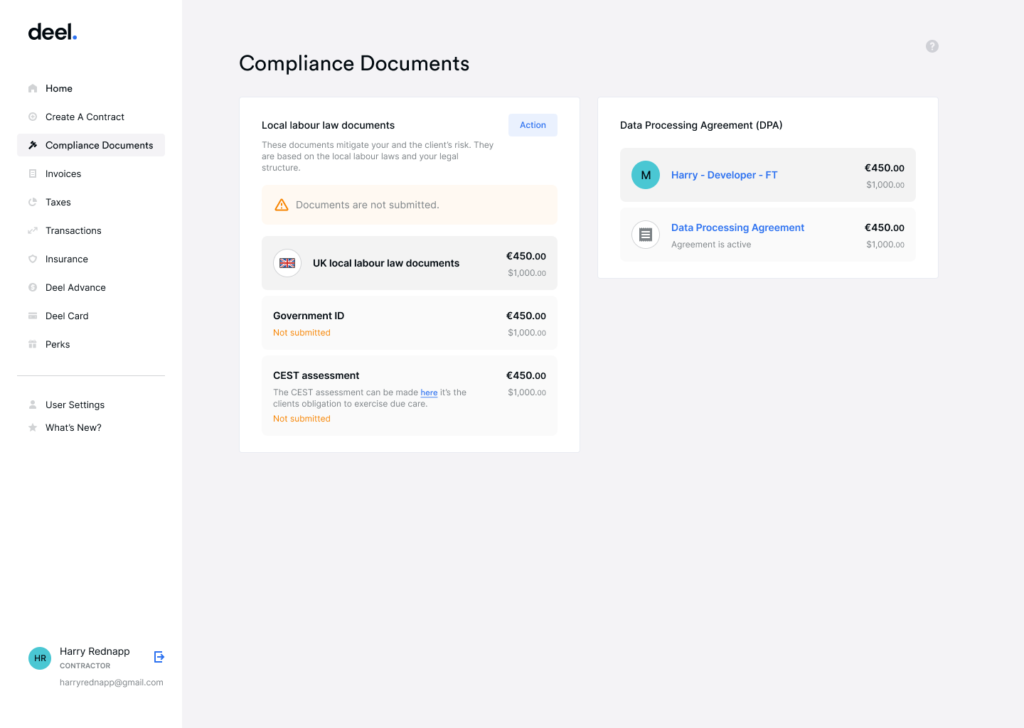Open Harry - Developer - FT contract link
This screenshot has width=1024, height=728.
724,175
